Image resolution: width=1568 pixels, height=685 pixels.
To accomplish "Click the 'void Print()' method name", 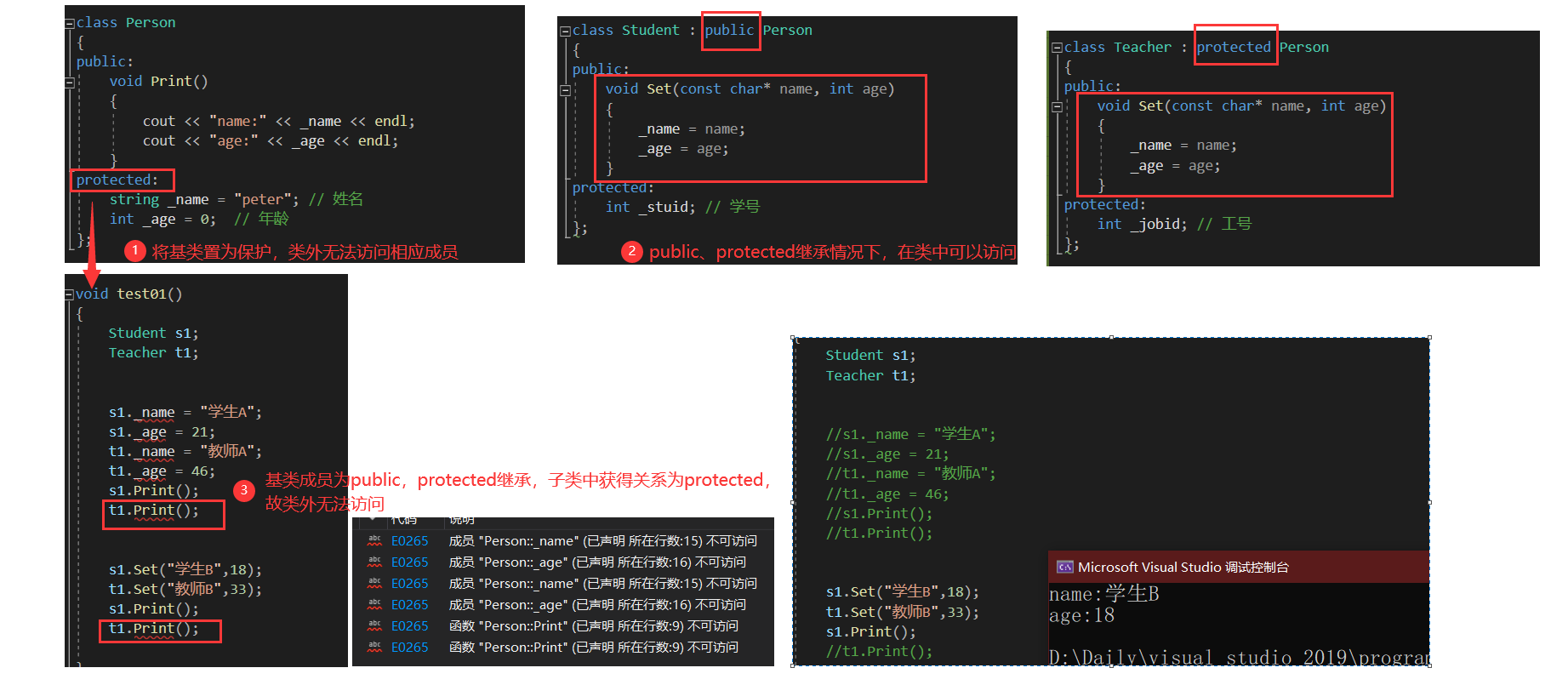I will (179, 82).
